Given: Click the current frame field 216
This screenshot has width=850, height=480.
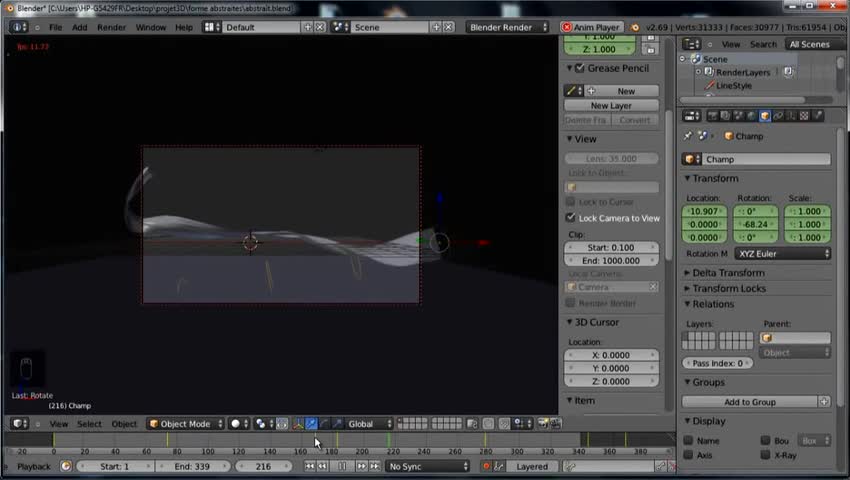Looking at the screenshot, I should click(263, 466).
